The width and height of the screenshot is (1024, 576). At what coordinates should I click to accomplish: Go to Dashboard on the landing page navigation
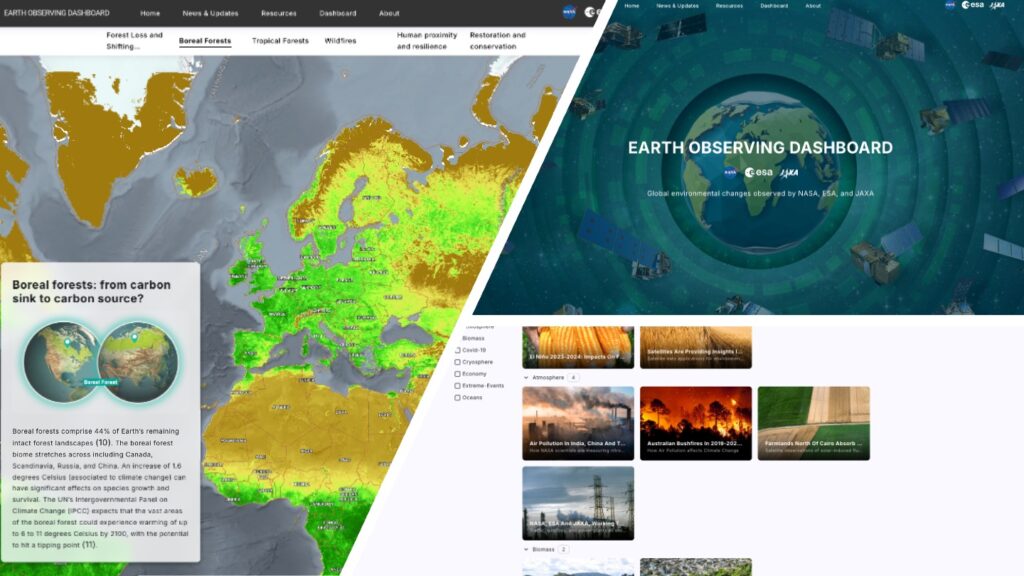click(x=774, y=6)
